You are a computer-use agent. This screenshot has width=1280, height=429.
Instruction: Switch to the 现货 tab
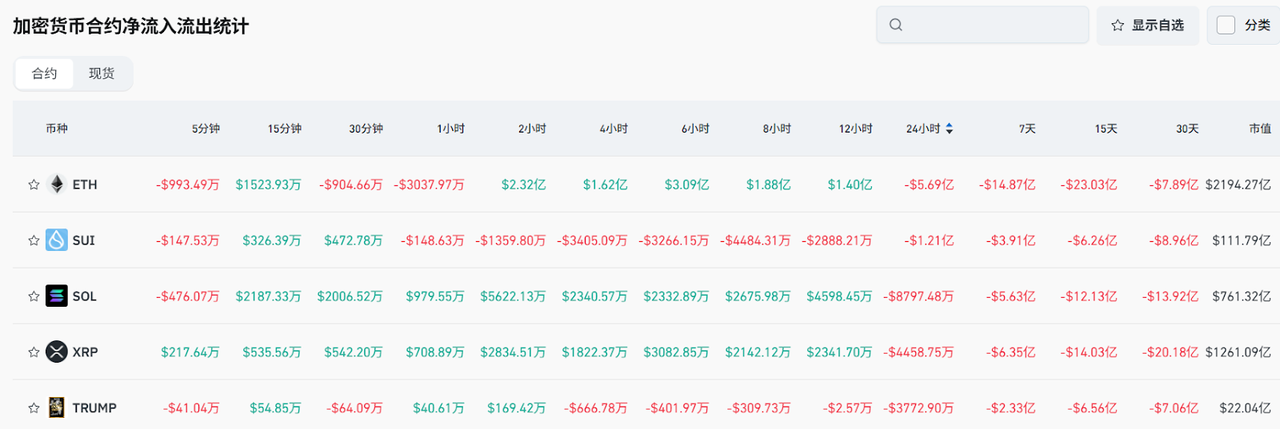tap(101, 73)
